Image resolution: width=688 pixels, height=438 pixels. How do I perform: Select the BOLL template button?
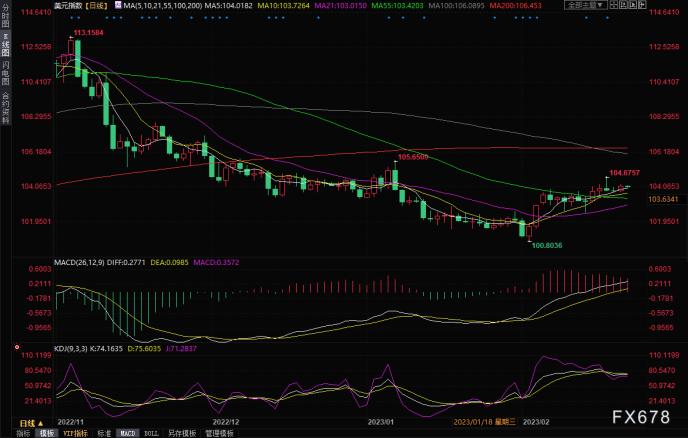(x=151, y=433)
